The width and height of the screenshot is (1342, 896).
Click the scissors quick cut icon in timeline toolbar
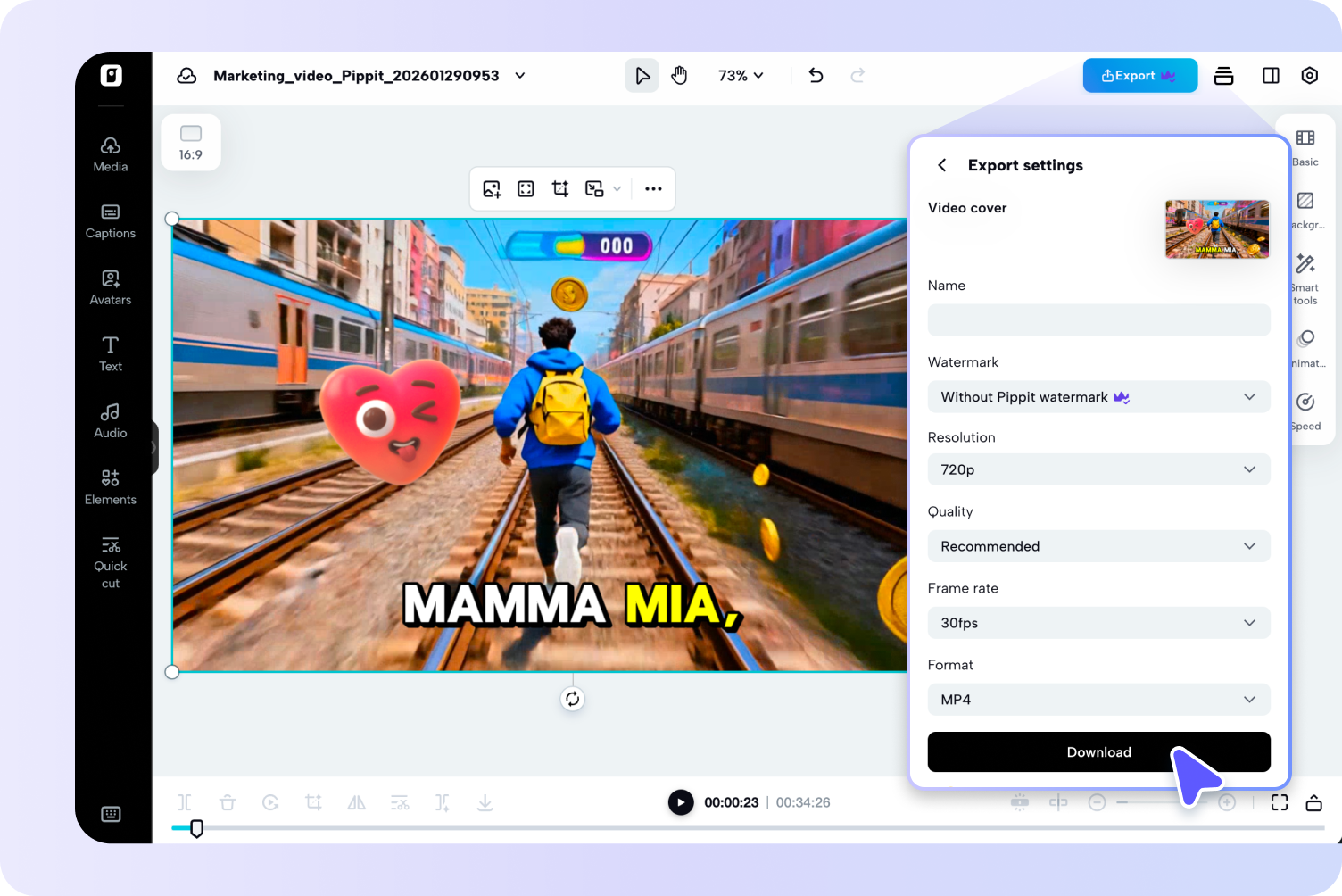[400, 802]
